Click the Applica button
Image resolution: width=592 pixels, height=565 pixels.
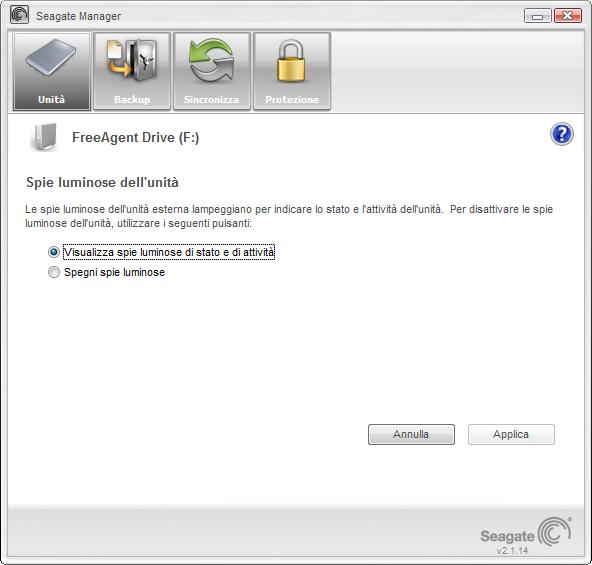[x=511, y=434]
